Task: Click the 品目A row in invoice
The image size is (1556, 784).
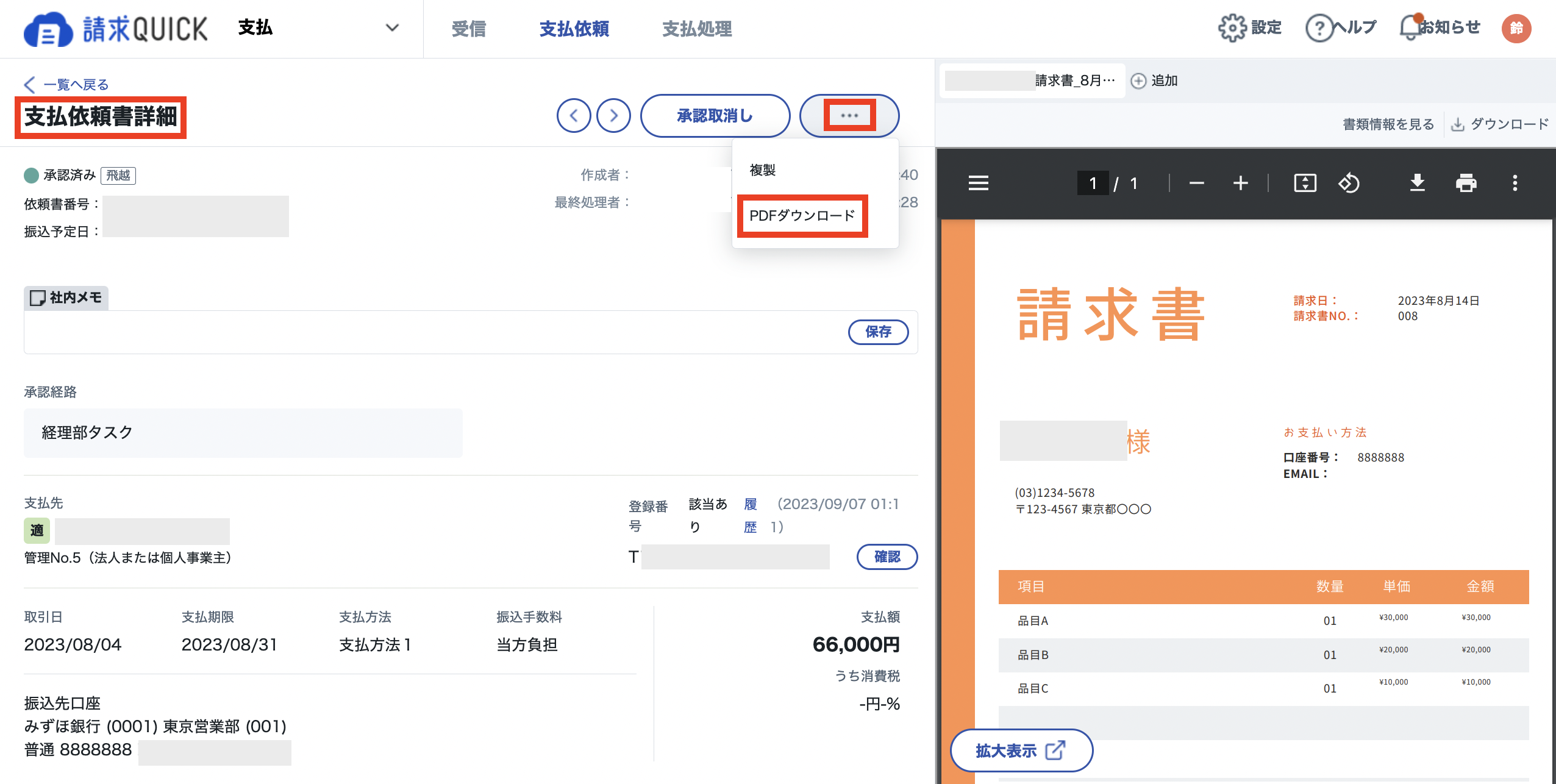Action: click(1263, 621)
